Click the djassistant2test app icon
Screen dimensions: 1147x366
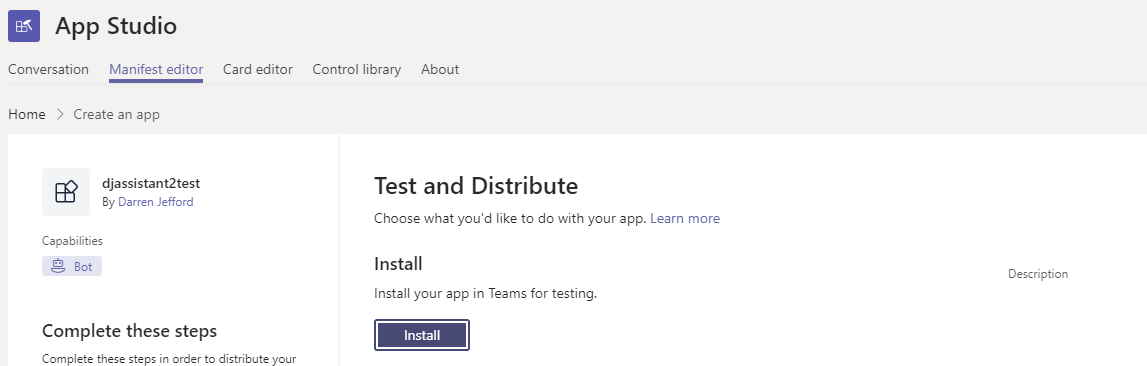[x=66, y=192]
